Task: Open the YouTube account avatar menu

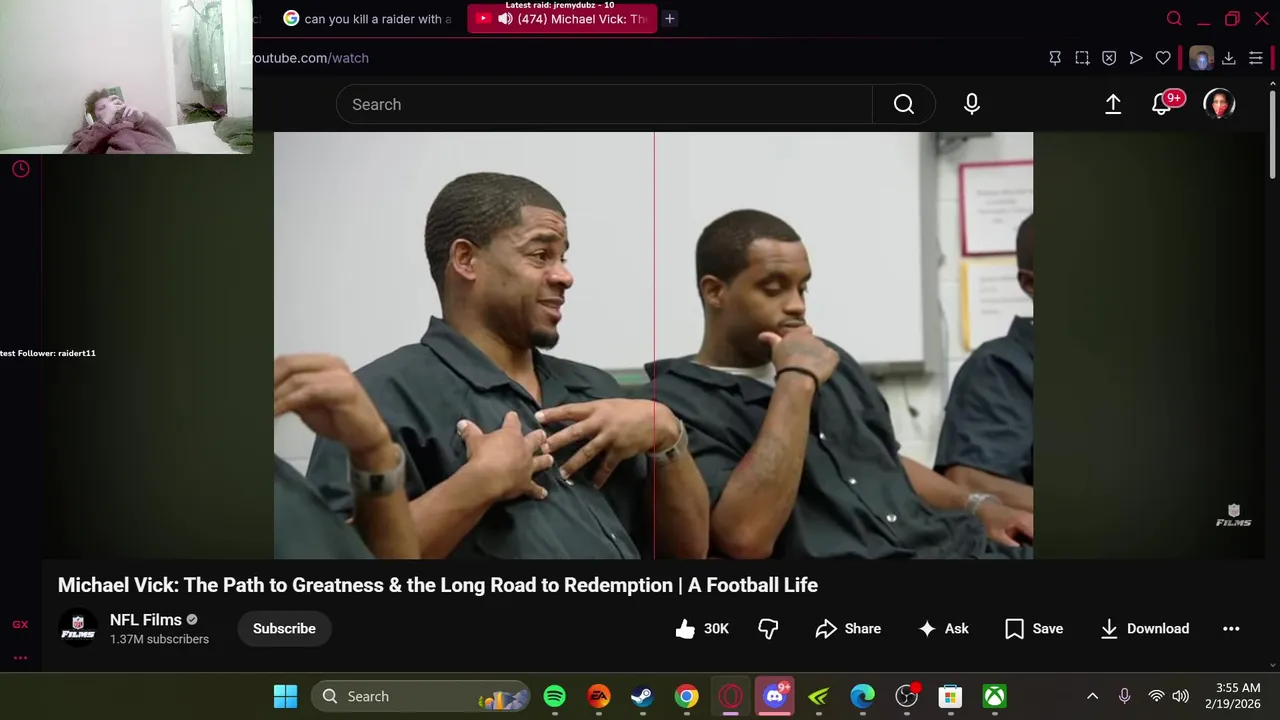Action: tap(1219, 104)
